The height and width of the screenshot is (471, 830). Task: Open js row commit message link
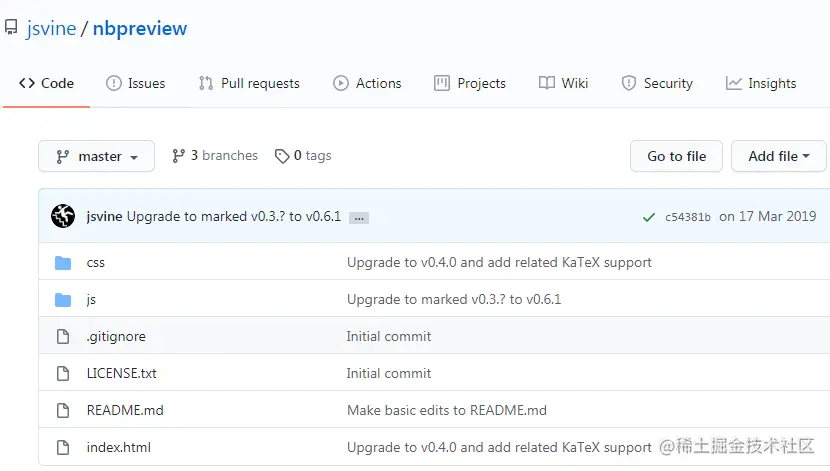pyautogui.click(x=454, y=300)
